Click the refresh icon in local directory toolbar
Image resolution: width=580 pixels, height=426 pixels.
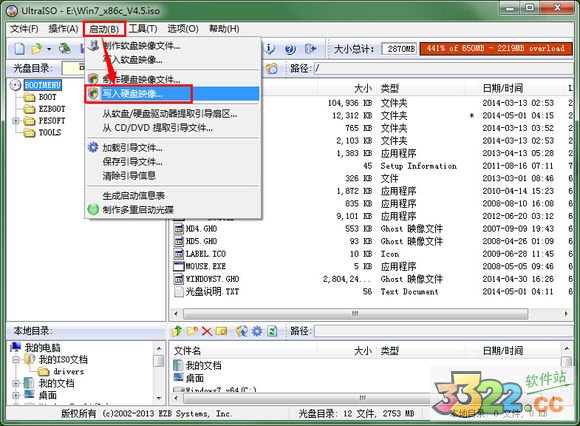tap(272, 331)
